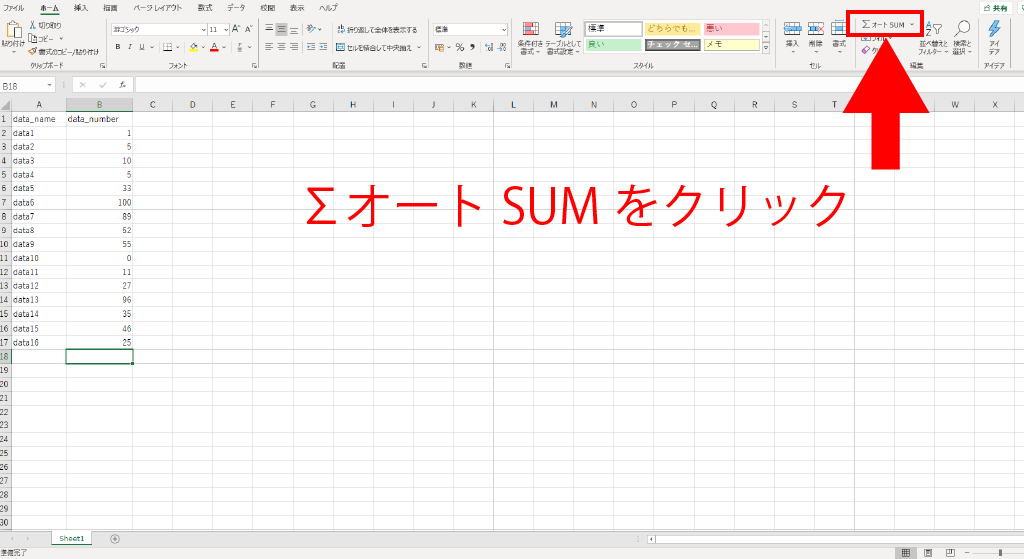
Task: Open Conditional Formatting (条件付き書式)
Action: coord(530,37)
